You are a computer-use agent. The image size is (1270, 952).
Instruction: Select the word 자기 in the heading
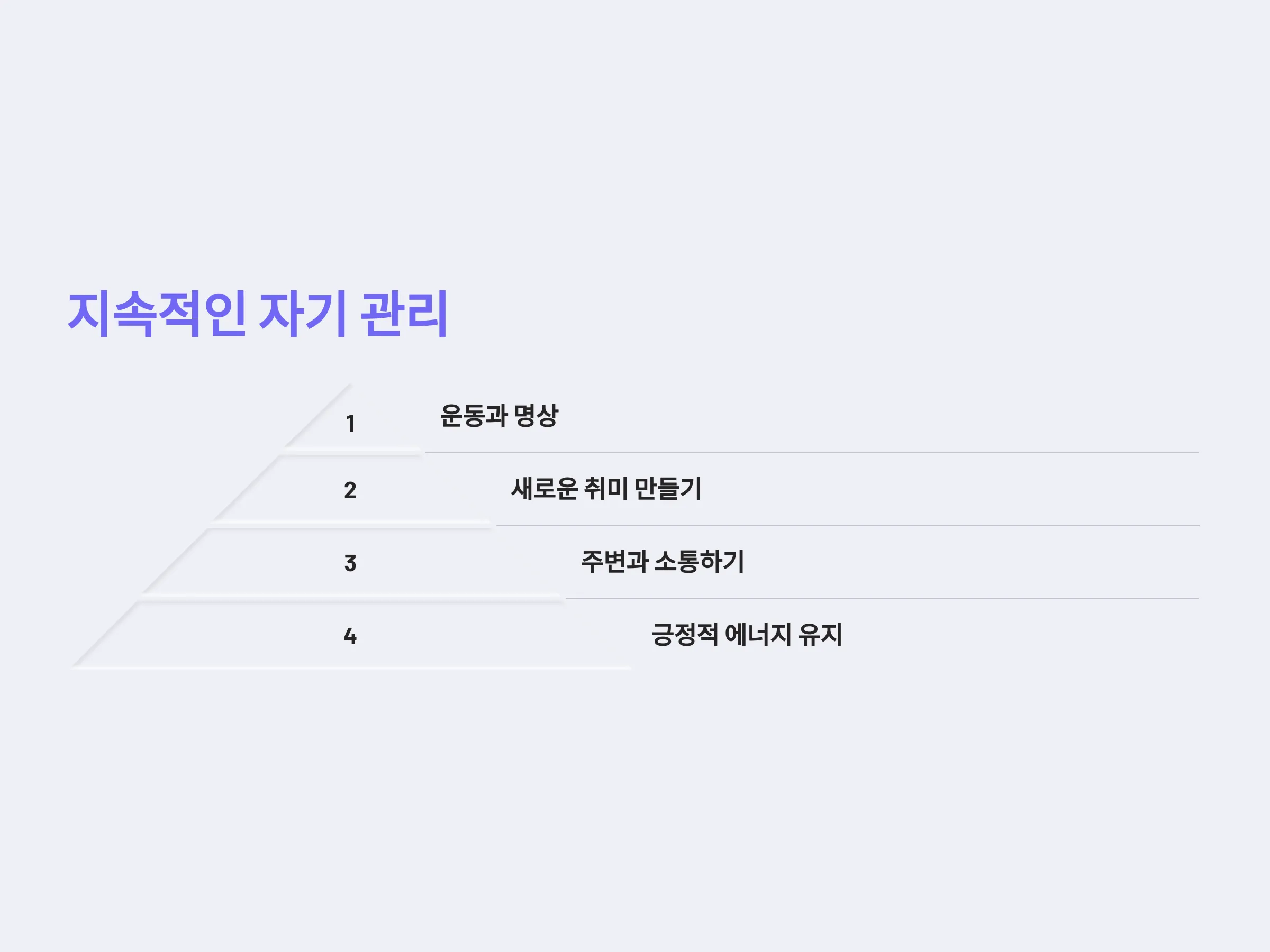[303, 314]
